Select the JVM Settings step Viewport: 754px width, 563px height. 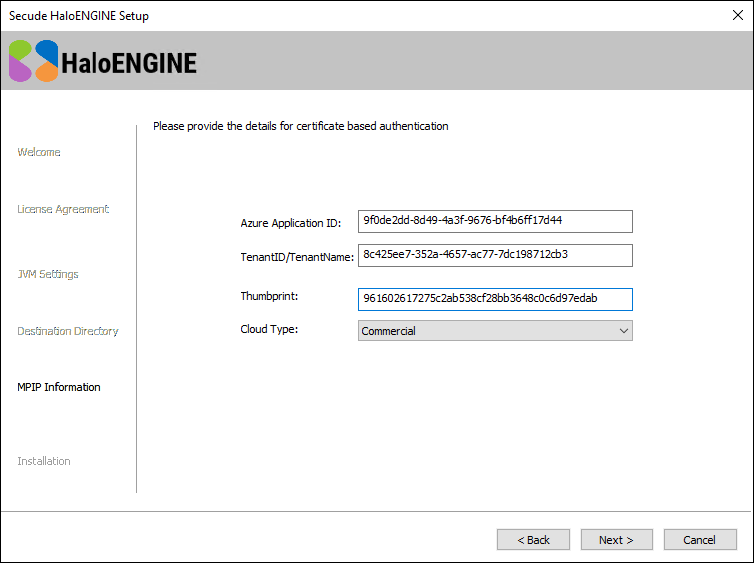[x=48, y=274]
